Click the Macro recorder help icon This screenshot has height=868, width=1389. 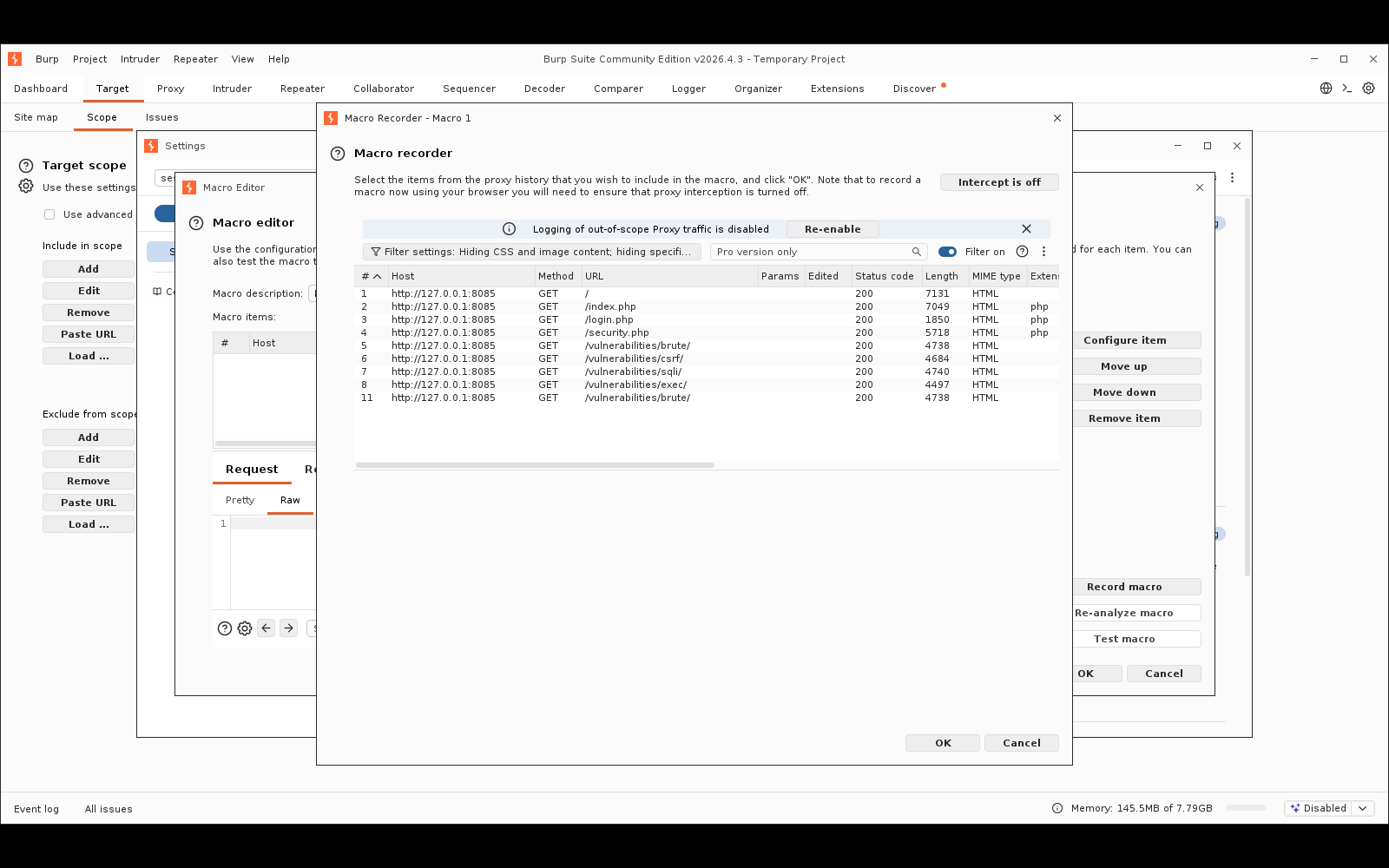(x=338, y=154)
